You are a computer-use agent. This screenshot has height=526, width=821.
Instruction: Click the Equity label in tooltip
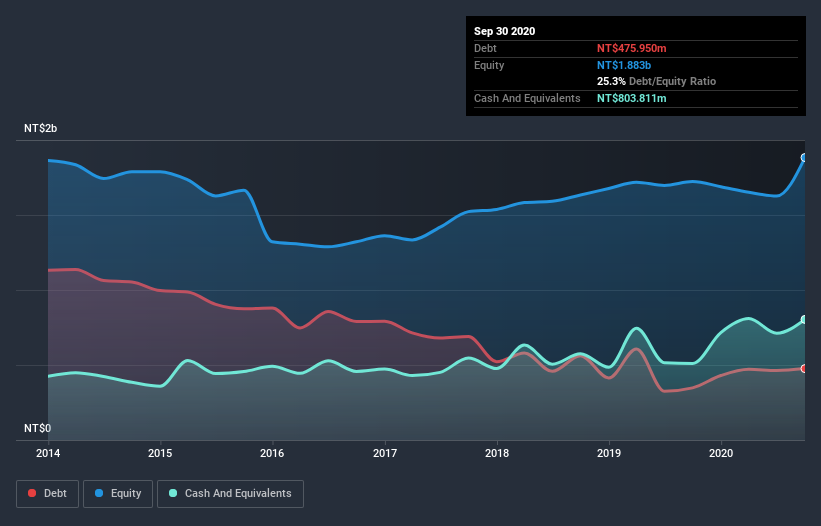click(489, 65)
